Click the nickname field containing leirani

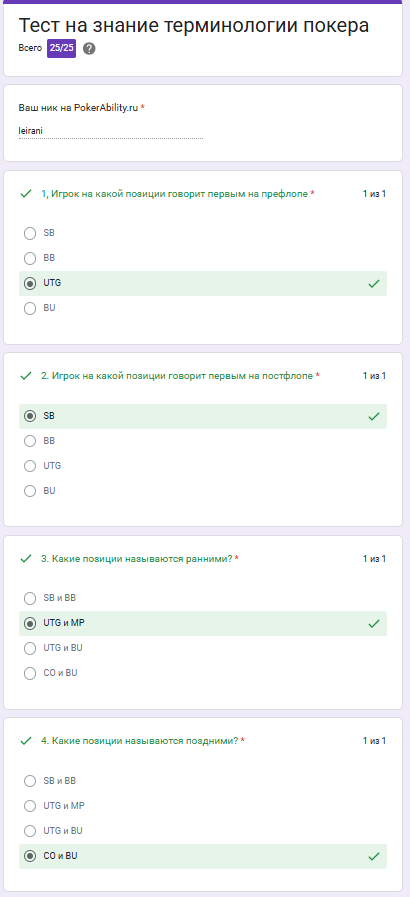pos(111,131)
